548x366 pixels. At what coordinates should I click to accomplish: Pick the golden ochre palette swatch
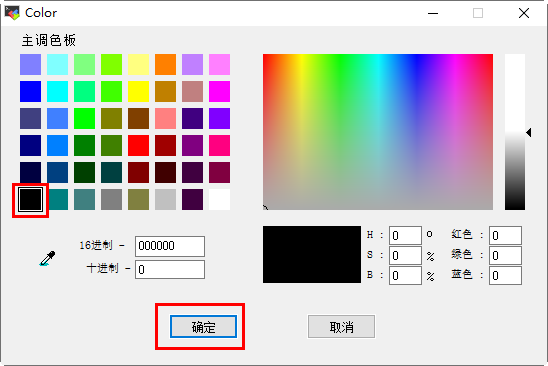[165, 91]
